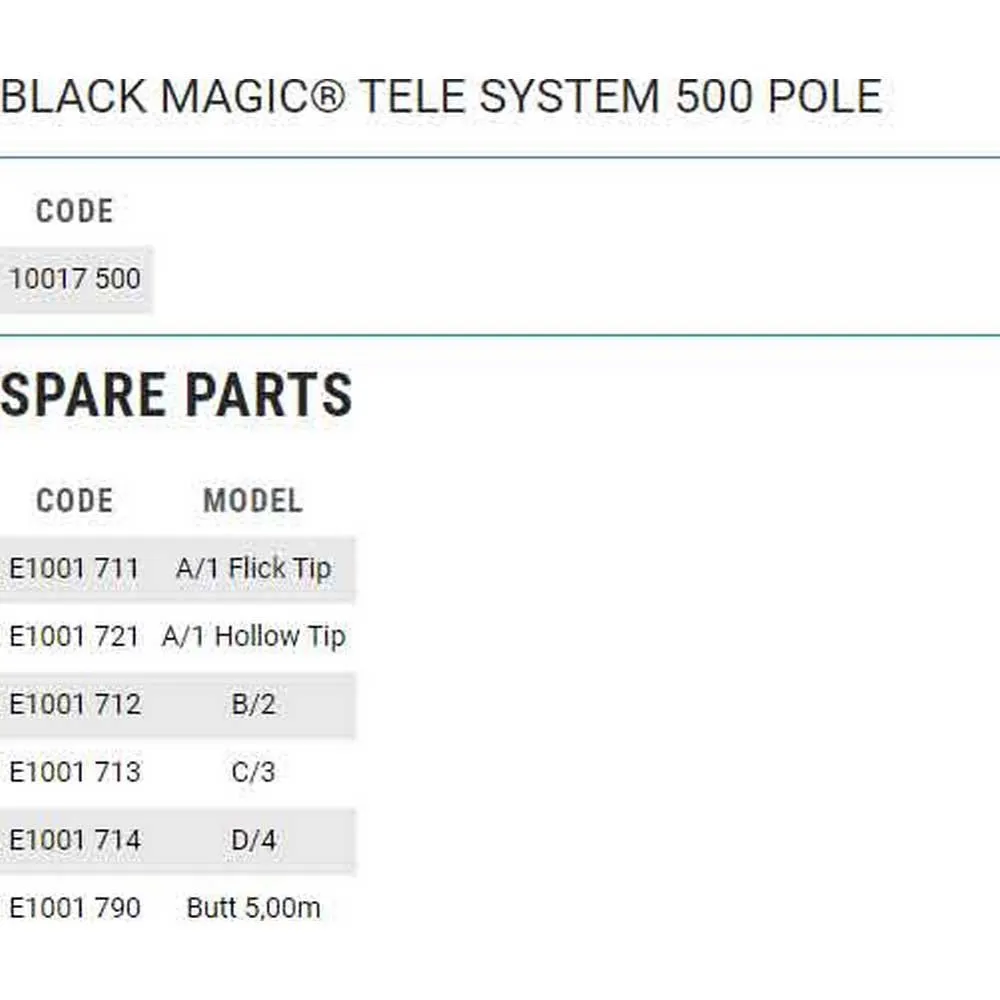This screenshot has width=1000, height=1000.
Task: Click the MODEL column header
Action: point(253,501)
